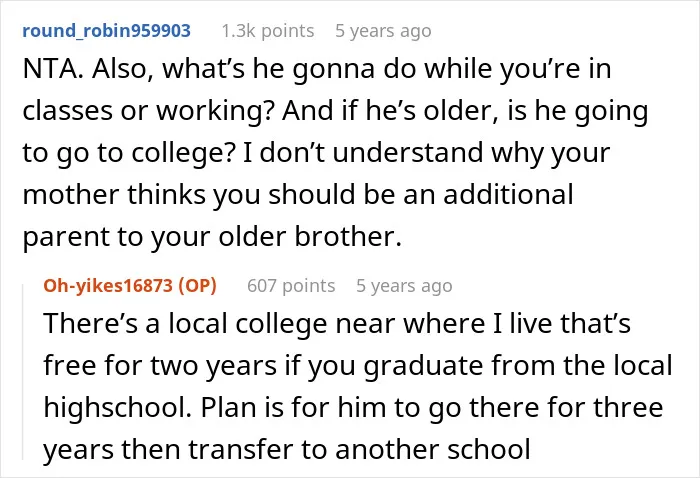The image size is (700, 478).
Task: Open the top comment's 5 years ago timestamp
Action: pyautogui.click(x=383, y=31)
